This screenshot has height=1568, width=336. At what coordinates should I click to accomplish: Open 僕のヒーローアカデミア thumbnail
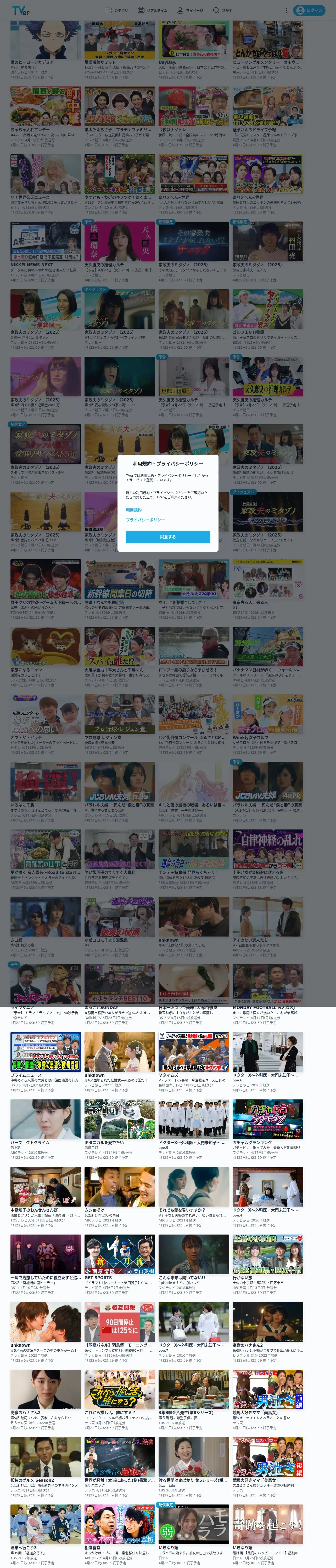[46, 39]
